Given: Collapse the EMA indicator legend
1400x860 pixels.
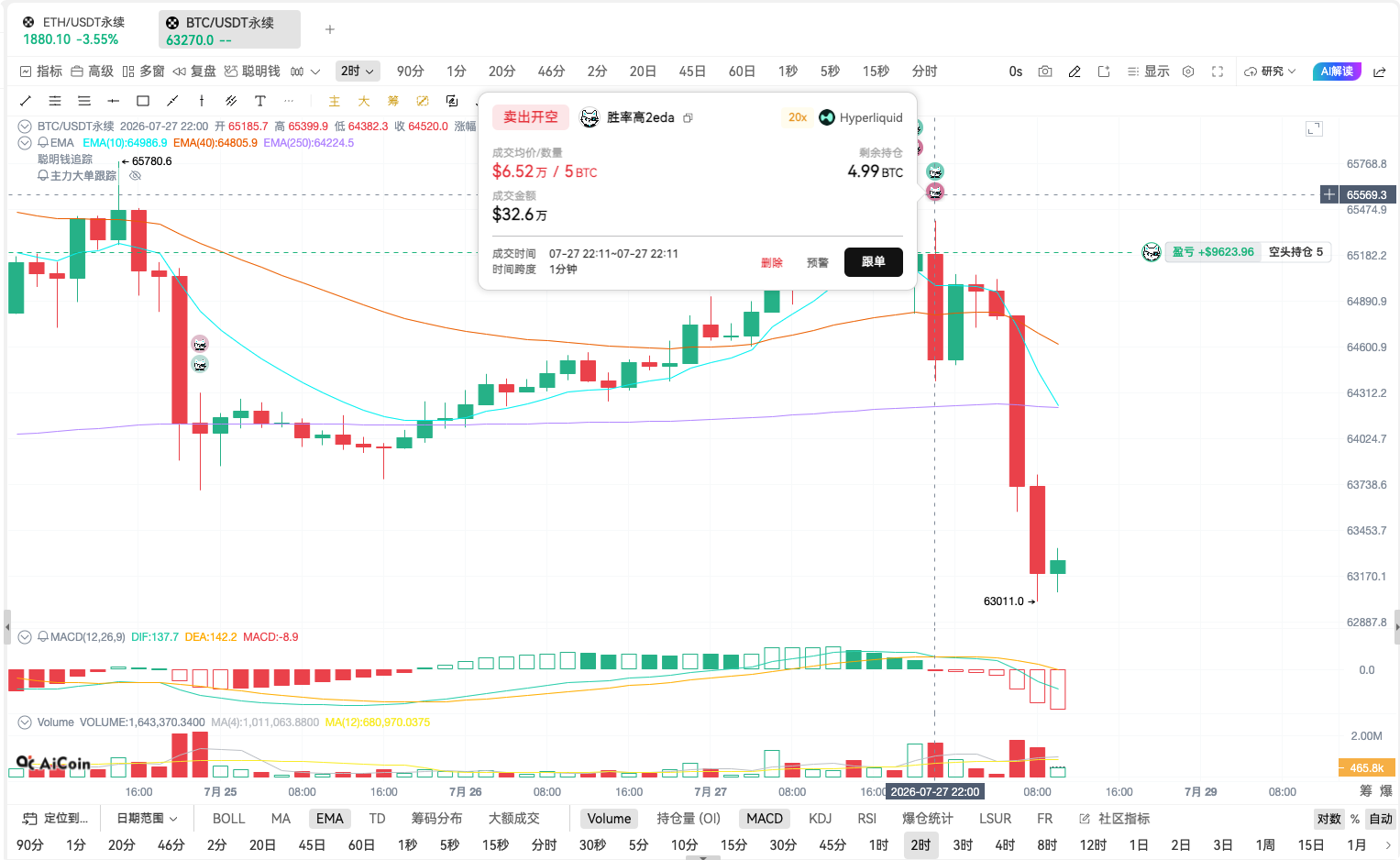Looking at the screenshot, I should click(x=26, y=143).
